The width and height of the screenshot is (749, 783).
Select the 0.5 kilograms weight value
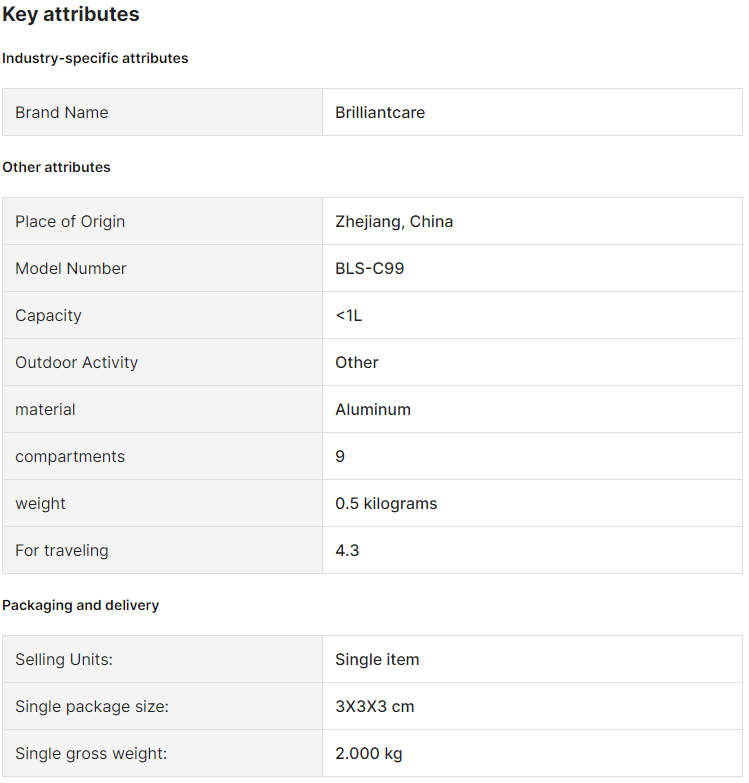tap(386, 503)
